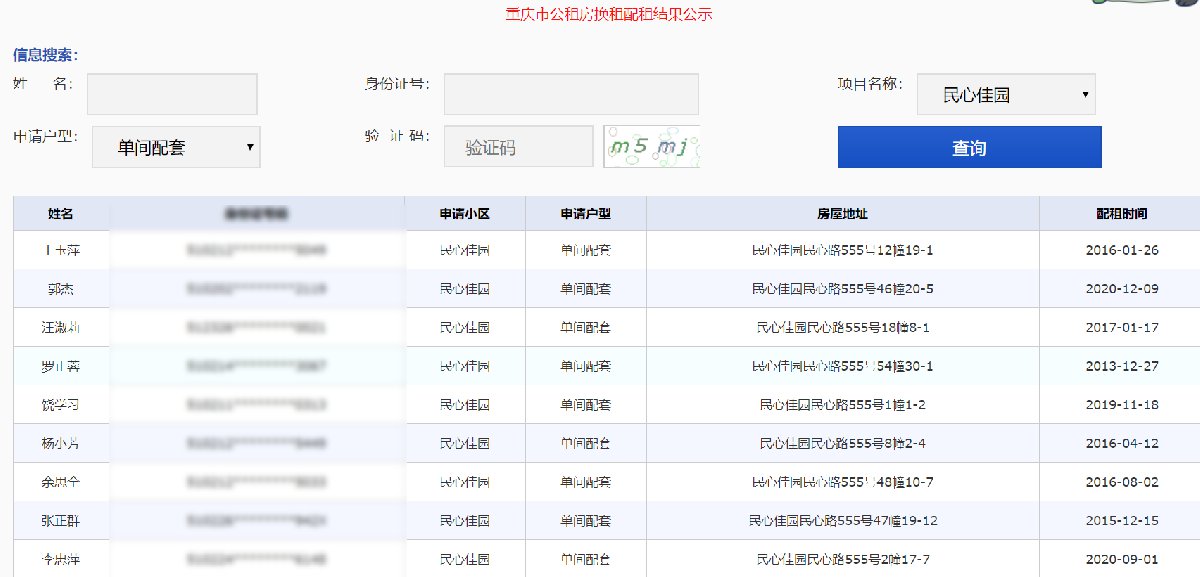The width and height of the screenshot is (1200, 577).
Task: Click the m5mj captcha image to refresh
Action: tap(651, 147)
